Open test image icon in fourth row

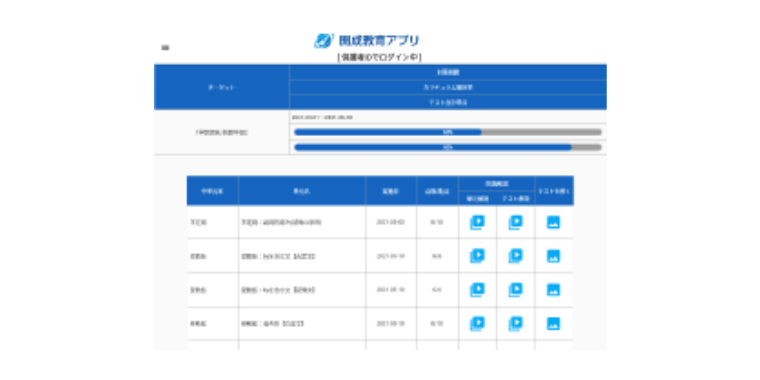click(554, 323)
